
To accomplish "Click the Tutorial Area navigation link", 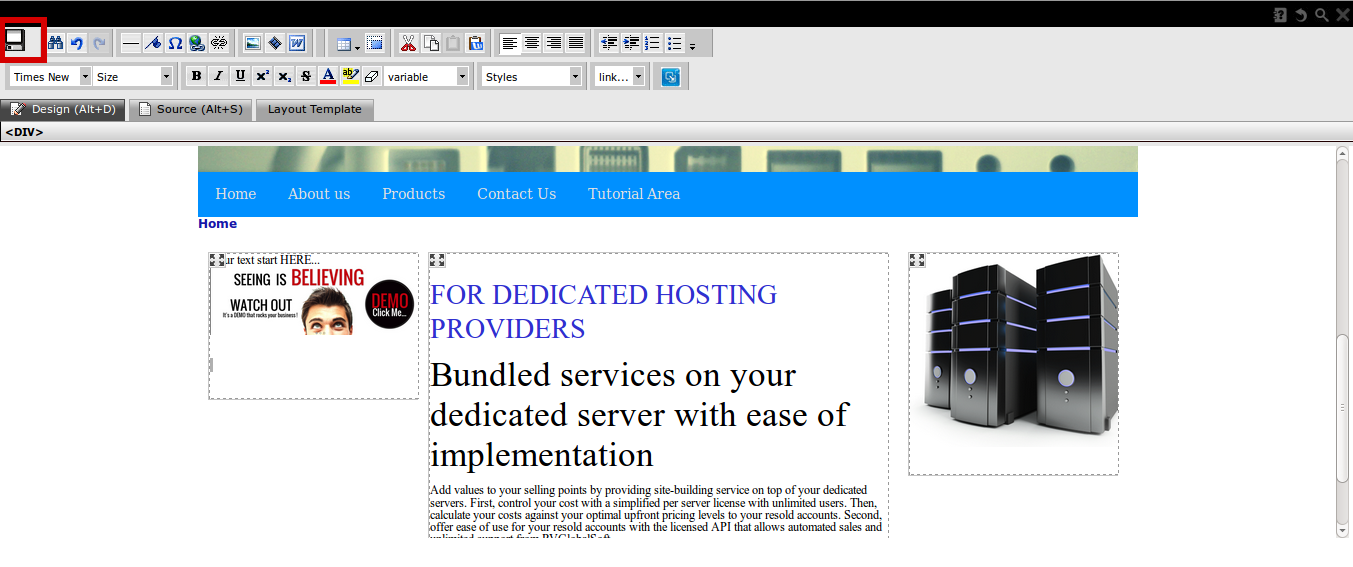I will 634,194.
